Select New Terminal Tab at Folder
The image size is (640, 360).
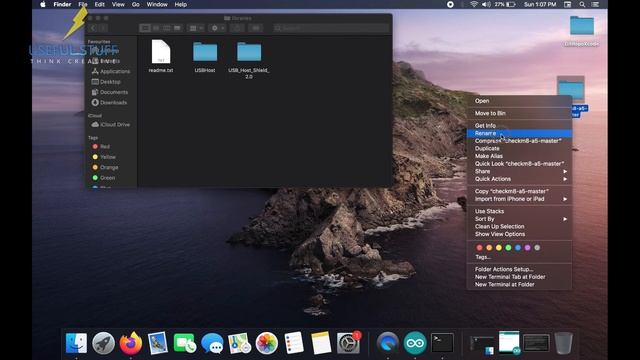point(519,277)
